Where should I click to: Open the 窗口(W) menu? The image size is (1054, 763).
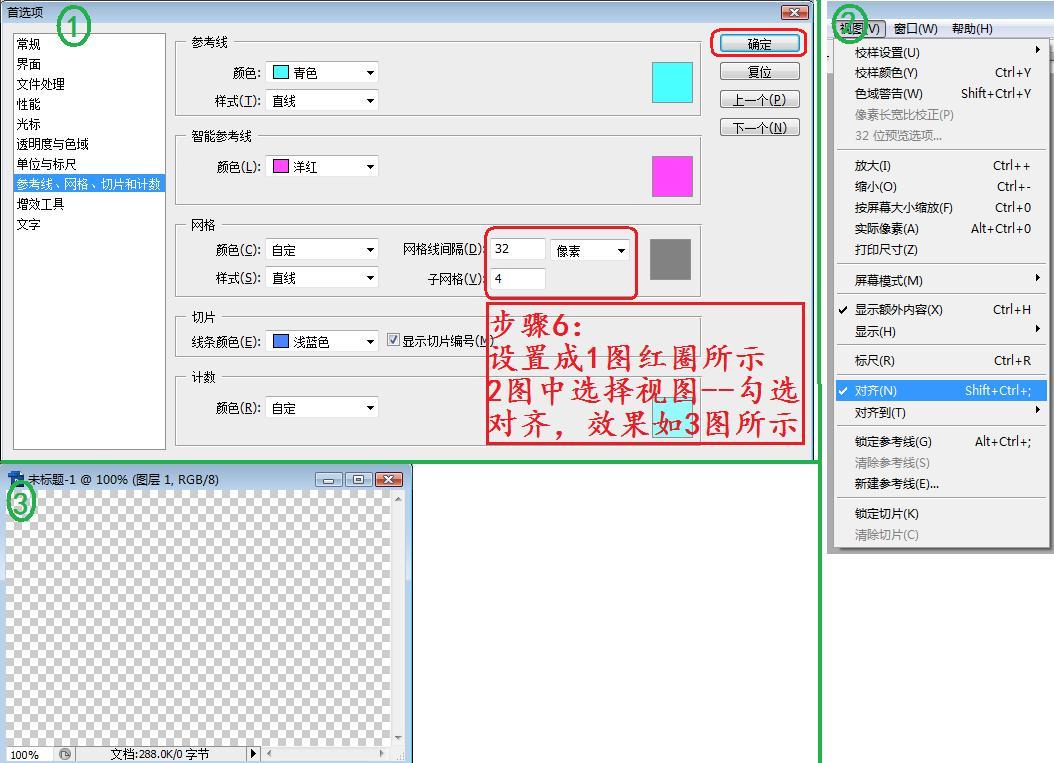pyautogui.click(x=916, y=28)
